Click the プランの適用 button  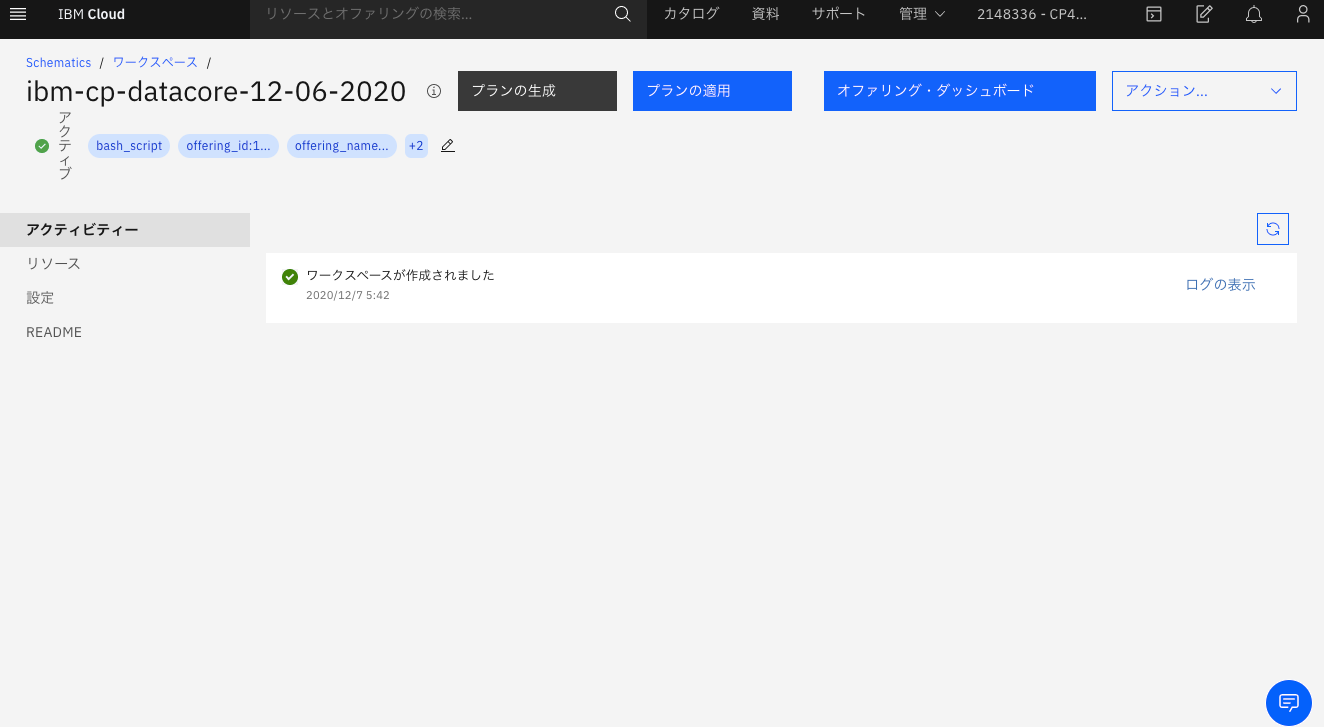(712, 91)
